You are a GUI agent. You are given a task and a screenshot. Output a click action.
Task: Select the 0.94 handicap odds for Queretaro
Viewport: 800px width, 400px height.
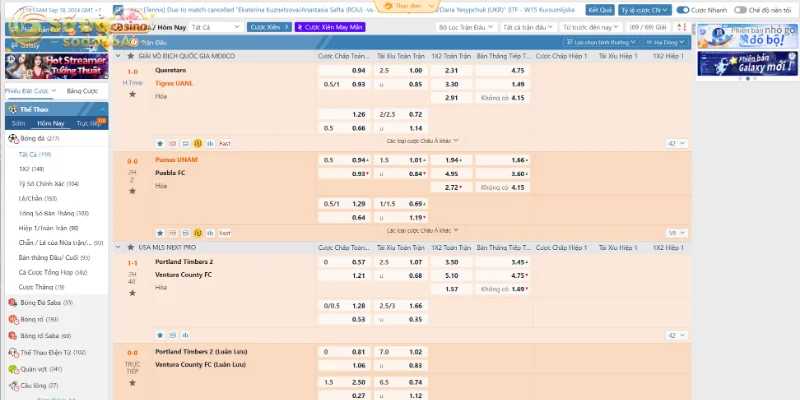pos(360,71)
